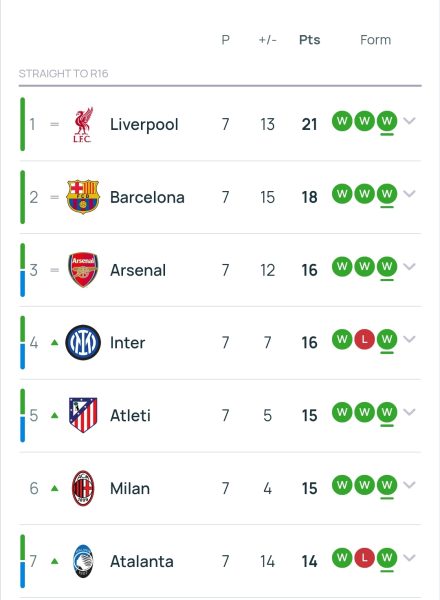Click the Barcelona club crest
This screenshot has width=440, height=600.
(x=83, y=197)
